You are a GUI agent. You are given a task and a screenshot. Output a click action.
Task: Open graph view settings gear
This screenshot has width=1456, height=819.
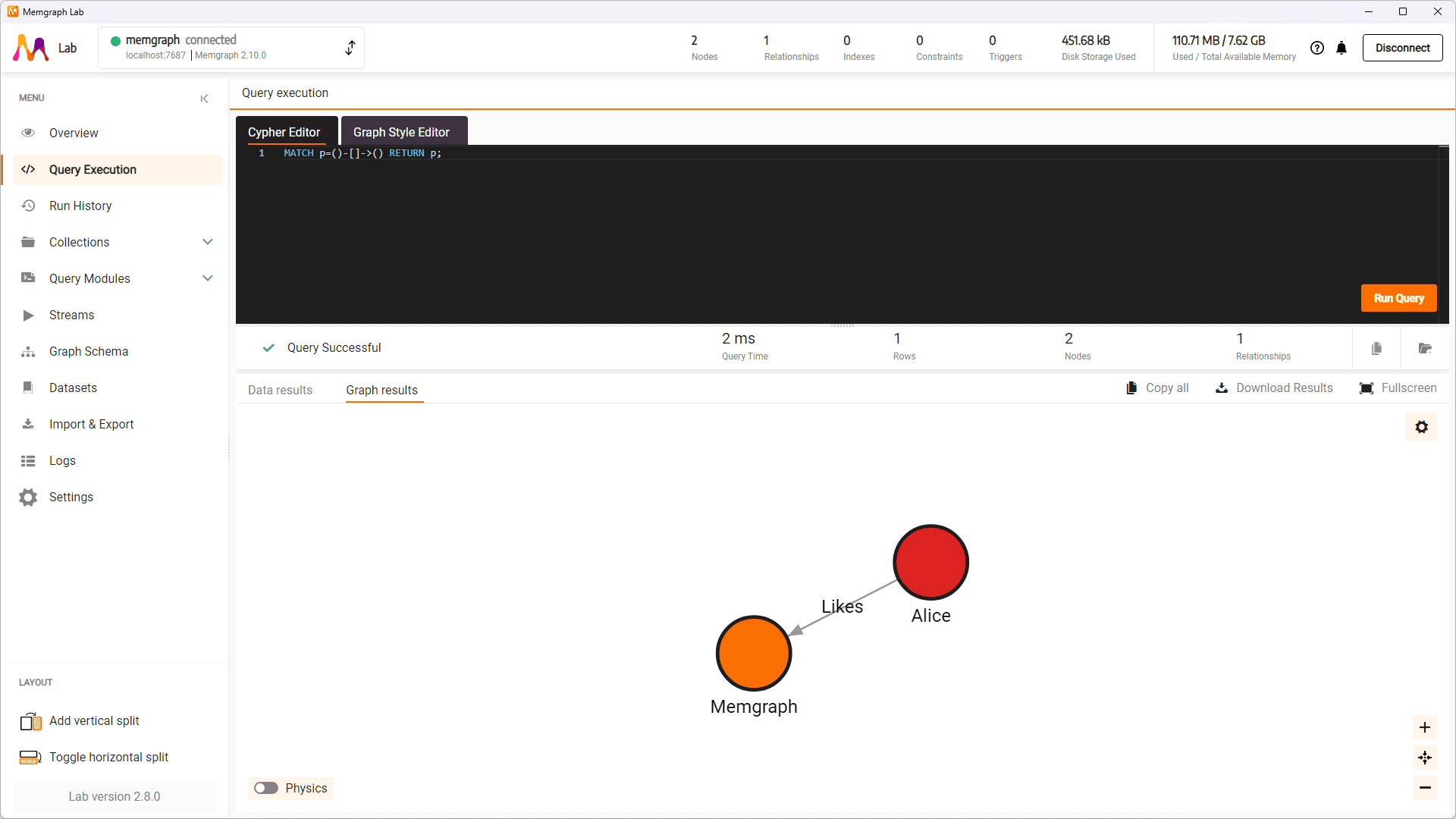(x=1421, y=427)
